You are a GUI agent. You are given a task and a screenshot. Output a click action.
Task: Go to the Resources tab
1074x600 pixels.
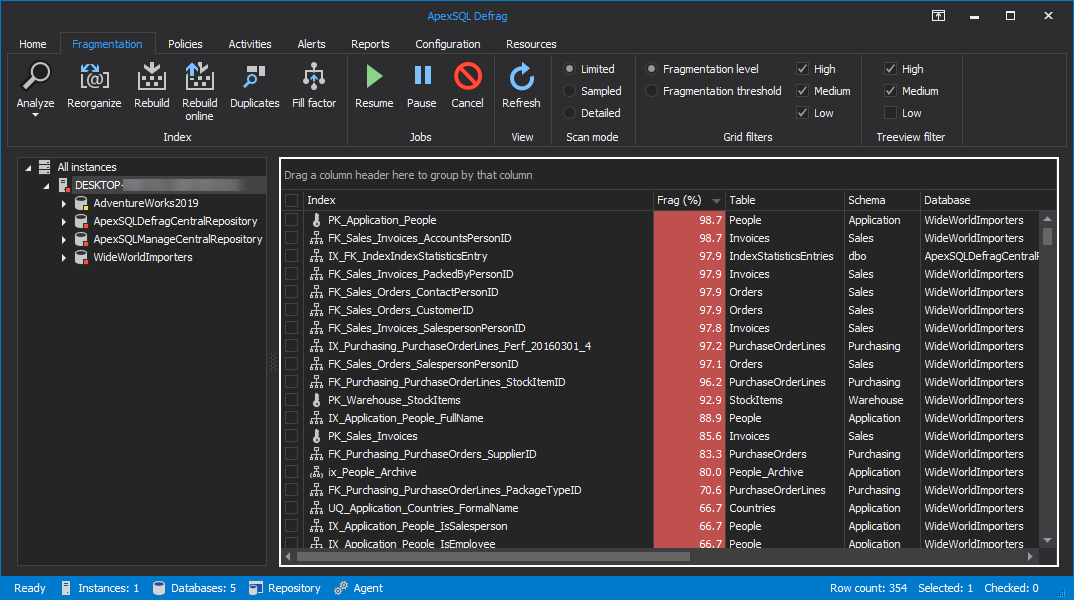point(532,44)
